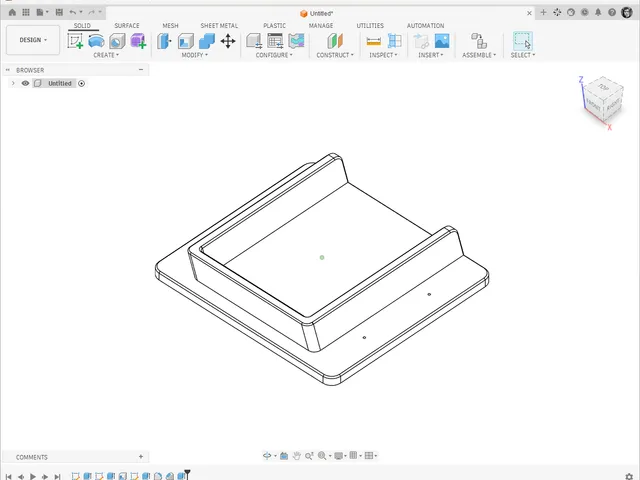Open the Viewports layout dropdown
This screenshot has height=480, width=640.
371,456
